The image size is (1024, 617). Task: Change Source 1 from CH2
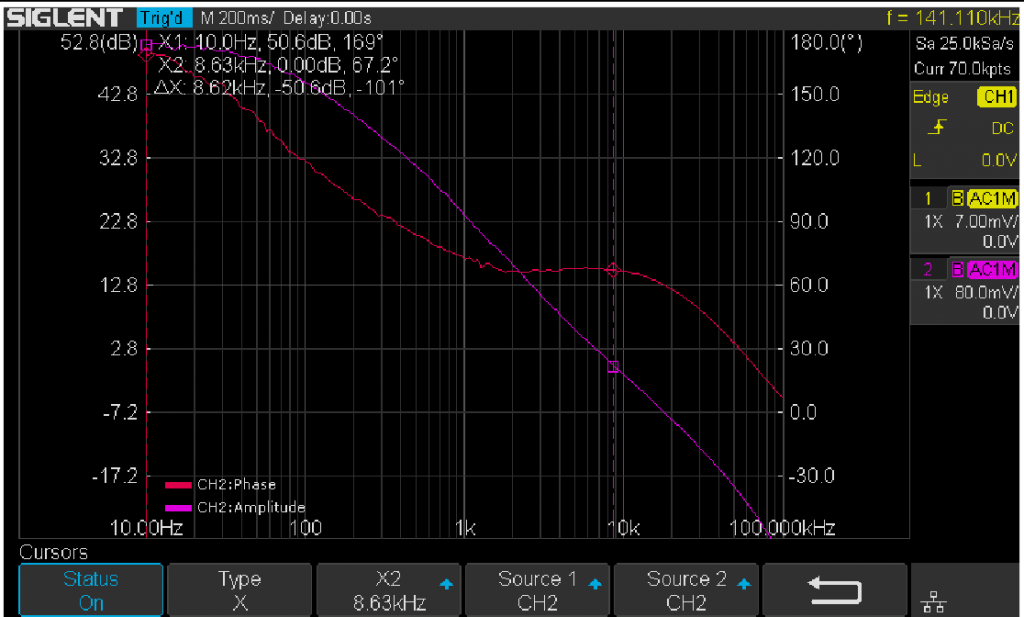[537, 590]
